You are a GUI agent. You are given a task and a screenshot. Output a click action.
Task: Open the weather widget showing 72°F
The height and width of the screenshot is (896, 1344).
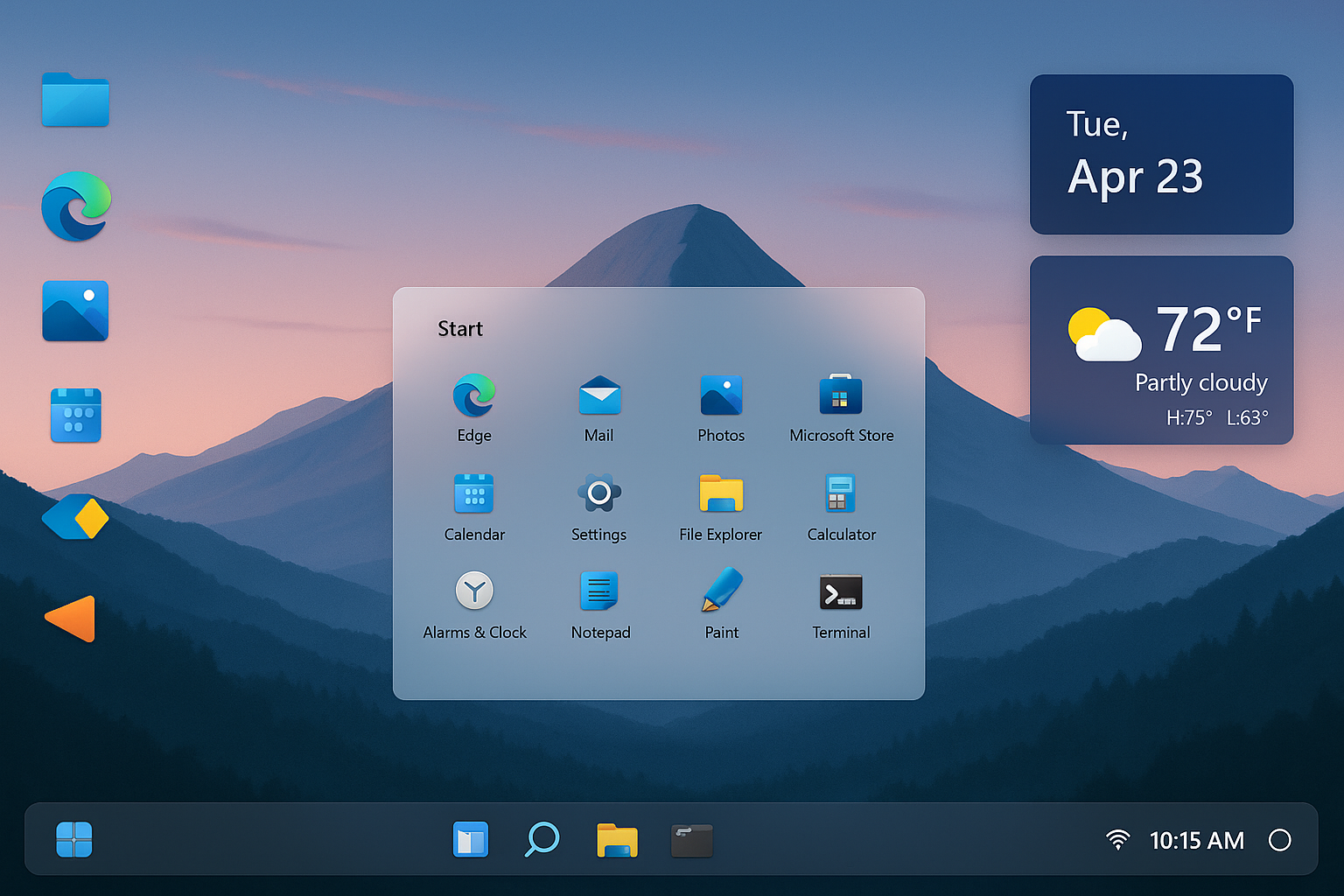point(1161,350)
